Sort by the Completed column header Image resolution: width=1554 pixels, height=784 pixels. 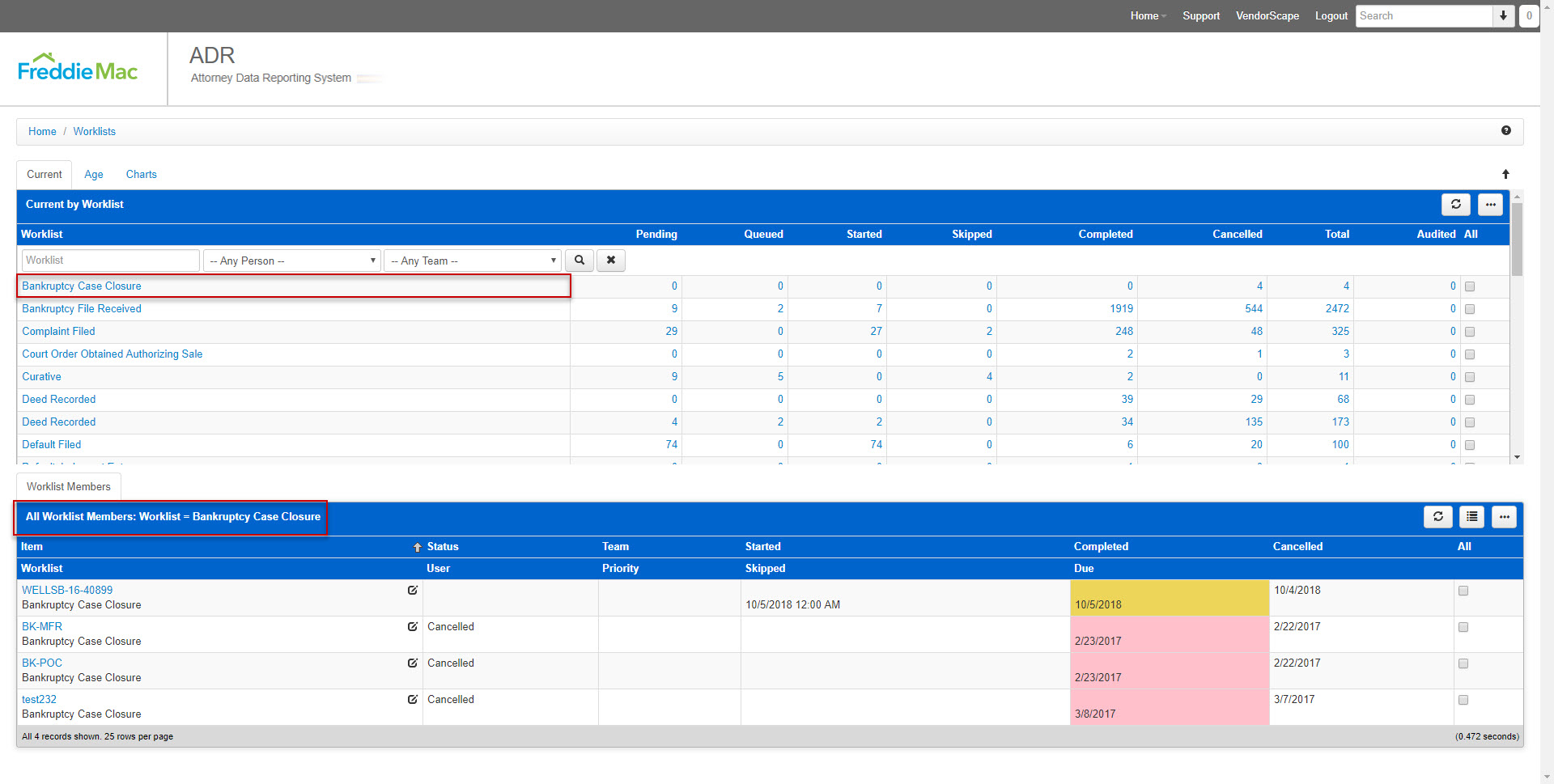click(1106, 235)
